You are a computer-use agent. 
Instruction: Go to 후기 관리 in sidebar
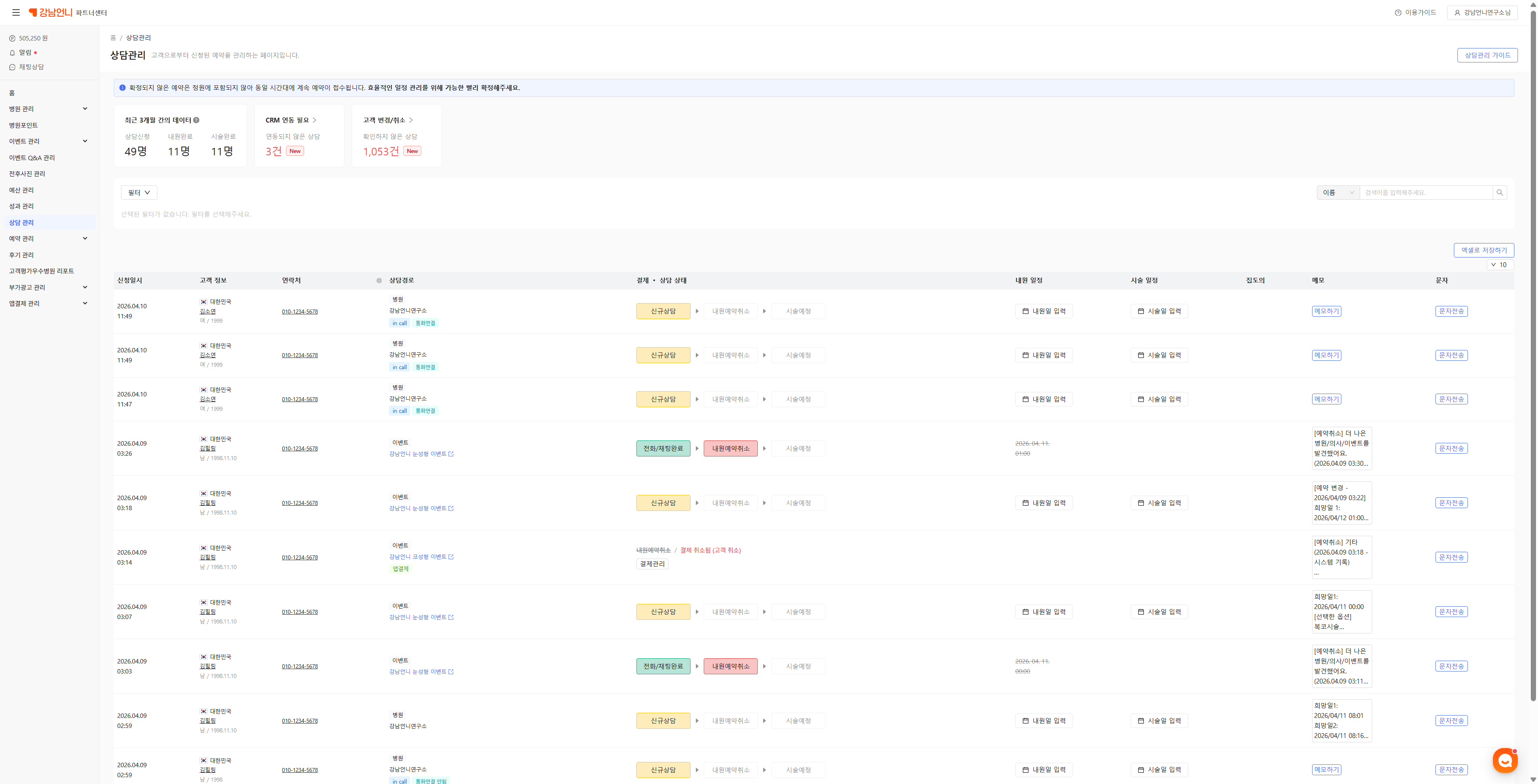[x=22, y=255]
